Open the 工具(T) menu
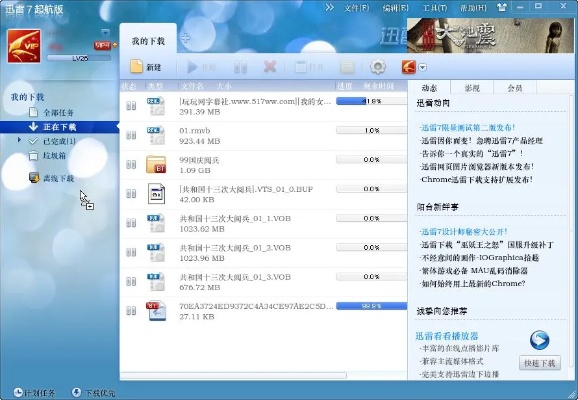 pos(434,8)
